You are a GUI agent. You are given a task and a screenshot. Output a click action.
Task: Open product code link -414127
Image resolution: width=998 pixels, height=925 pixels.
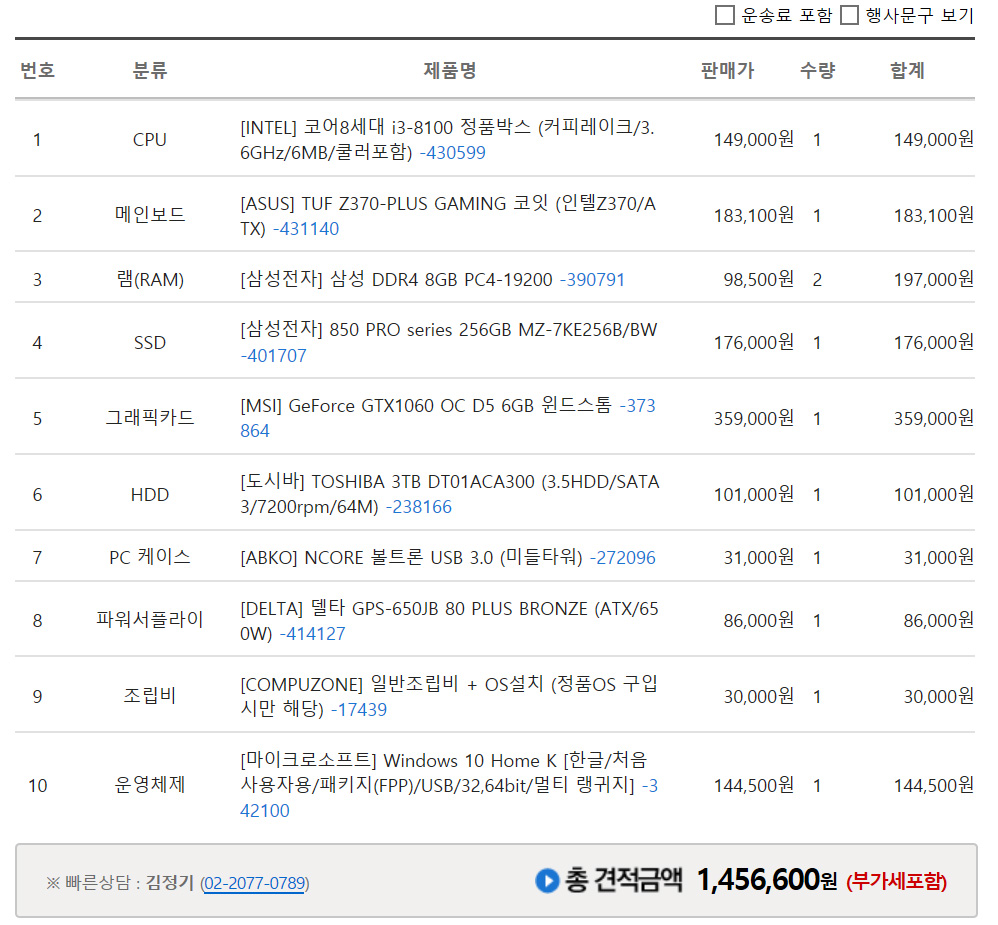tap(313, 633)
